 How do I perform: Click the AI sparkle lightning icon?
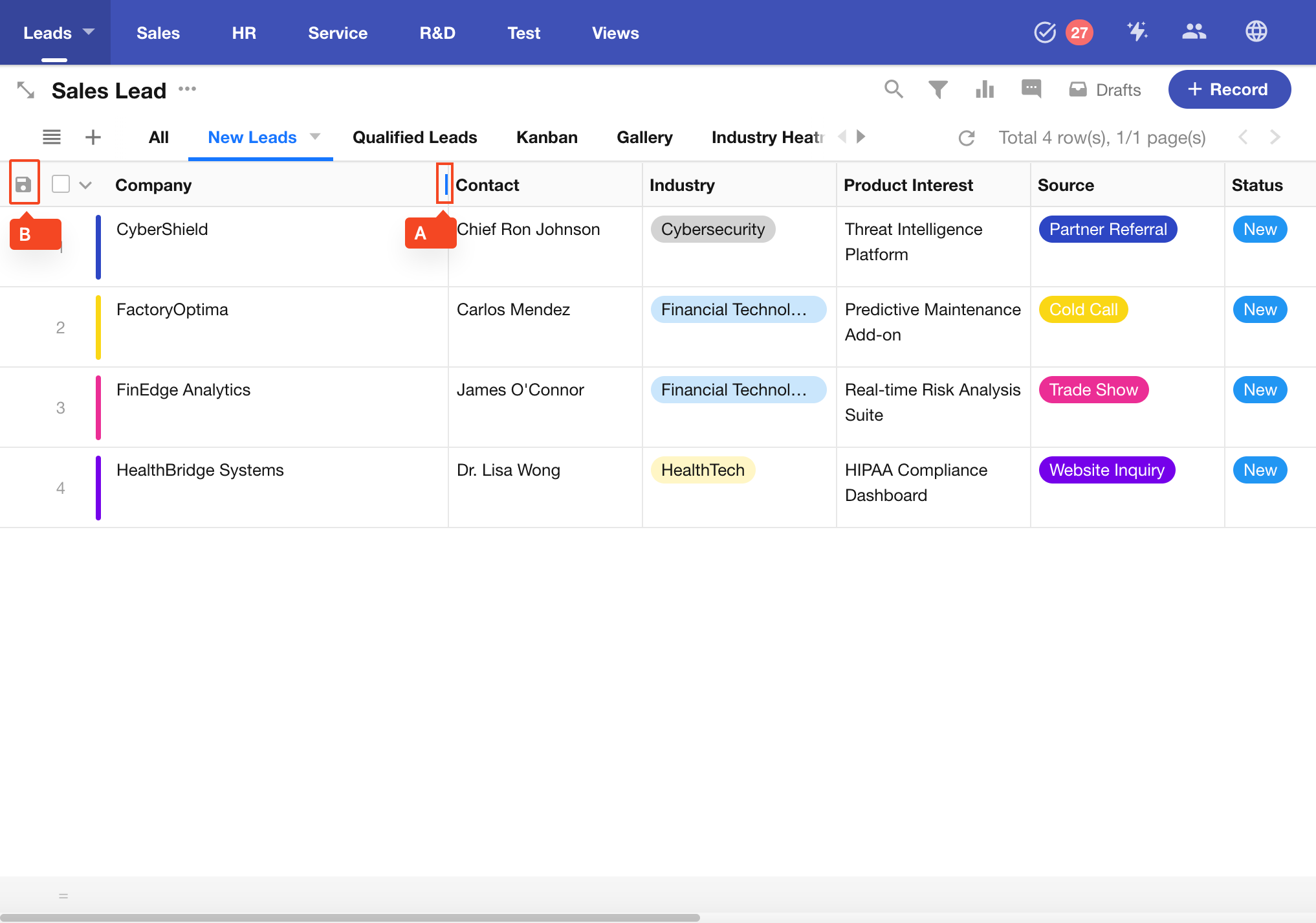click(x=1137, y=32)
